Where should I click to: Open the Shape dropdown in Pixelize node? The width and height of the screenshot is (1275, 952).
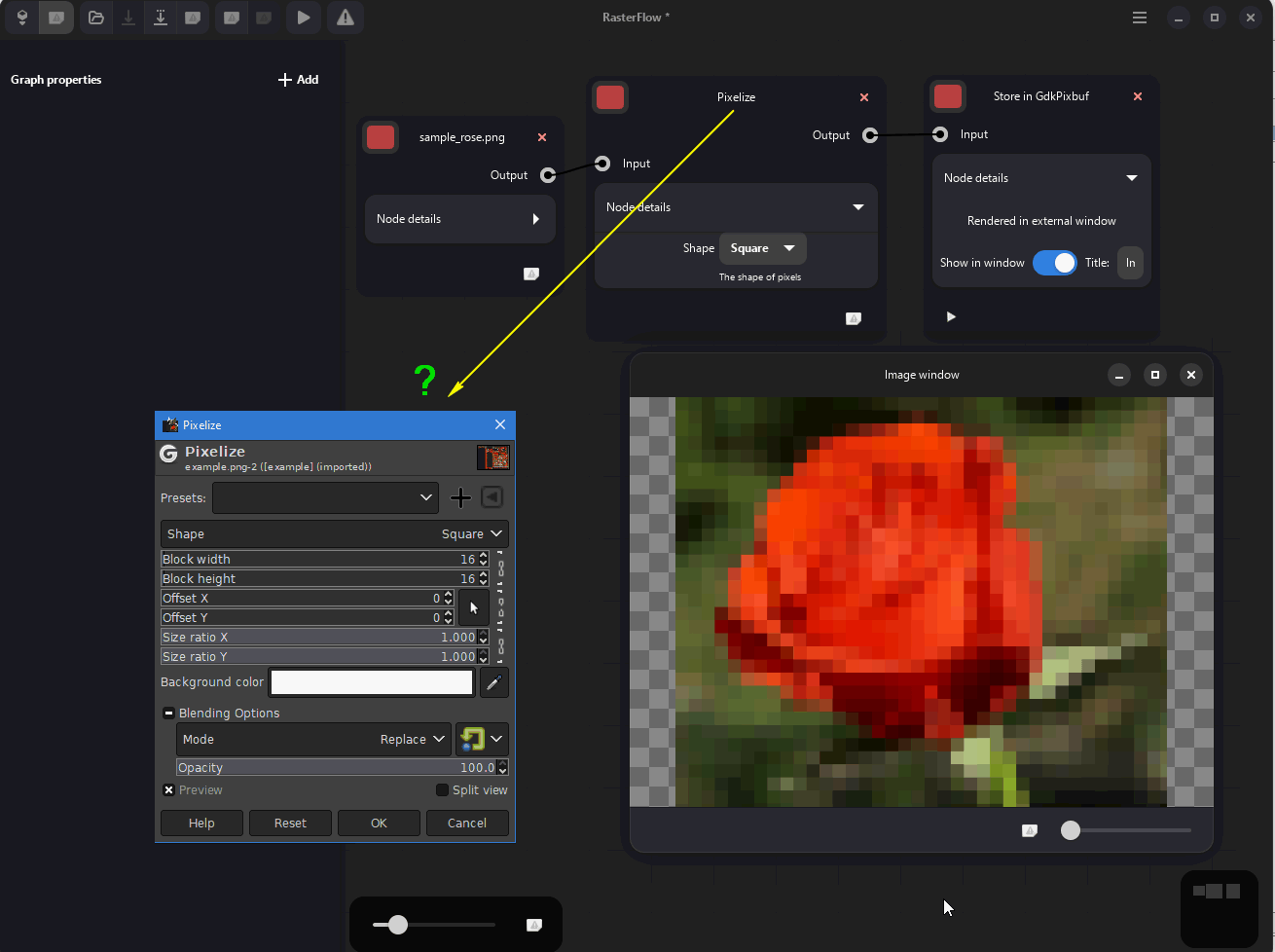(762, 248)
